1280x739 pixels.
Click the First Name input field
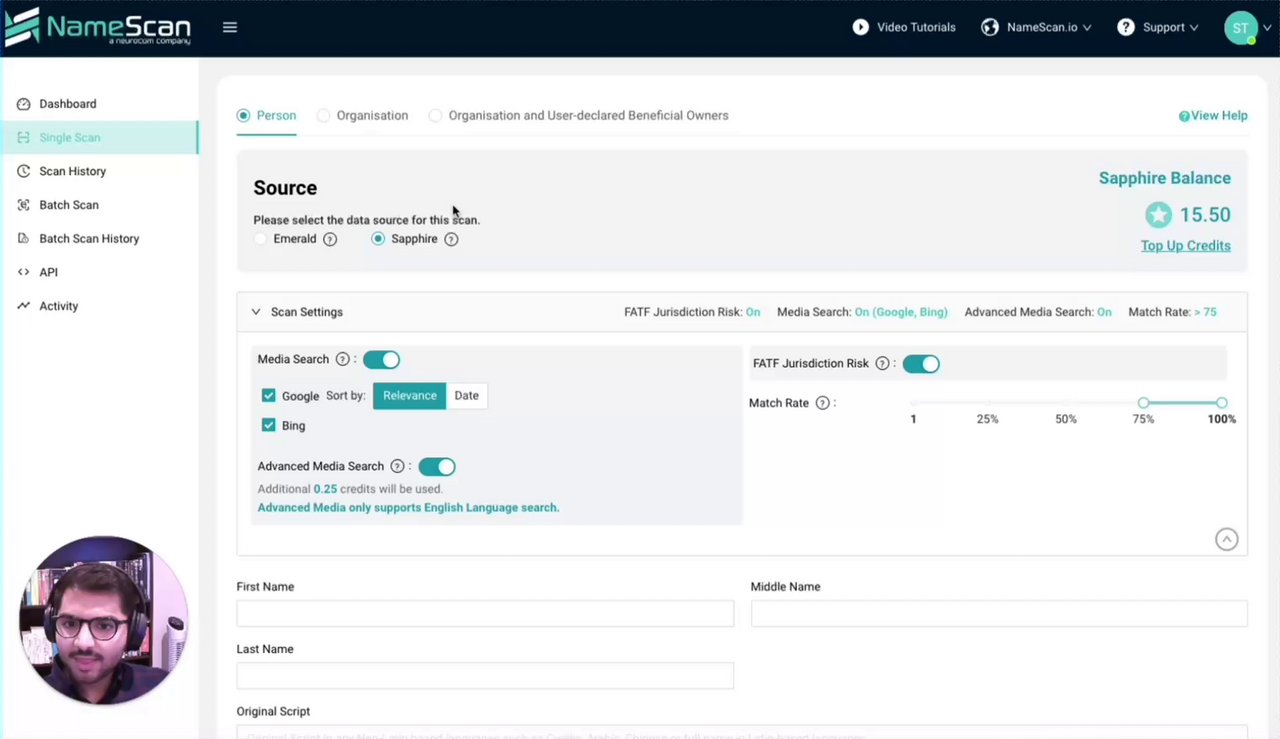point(485,614)
